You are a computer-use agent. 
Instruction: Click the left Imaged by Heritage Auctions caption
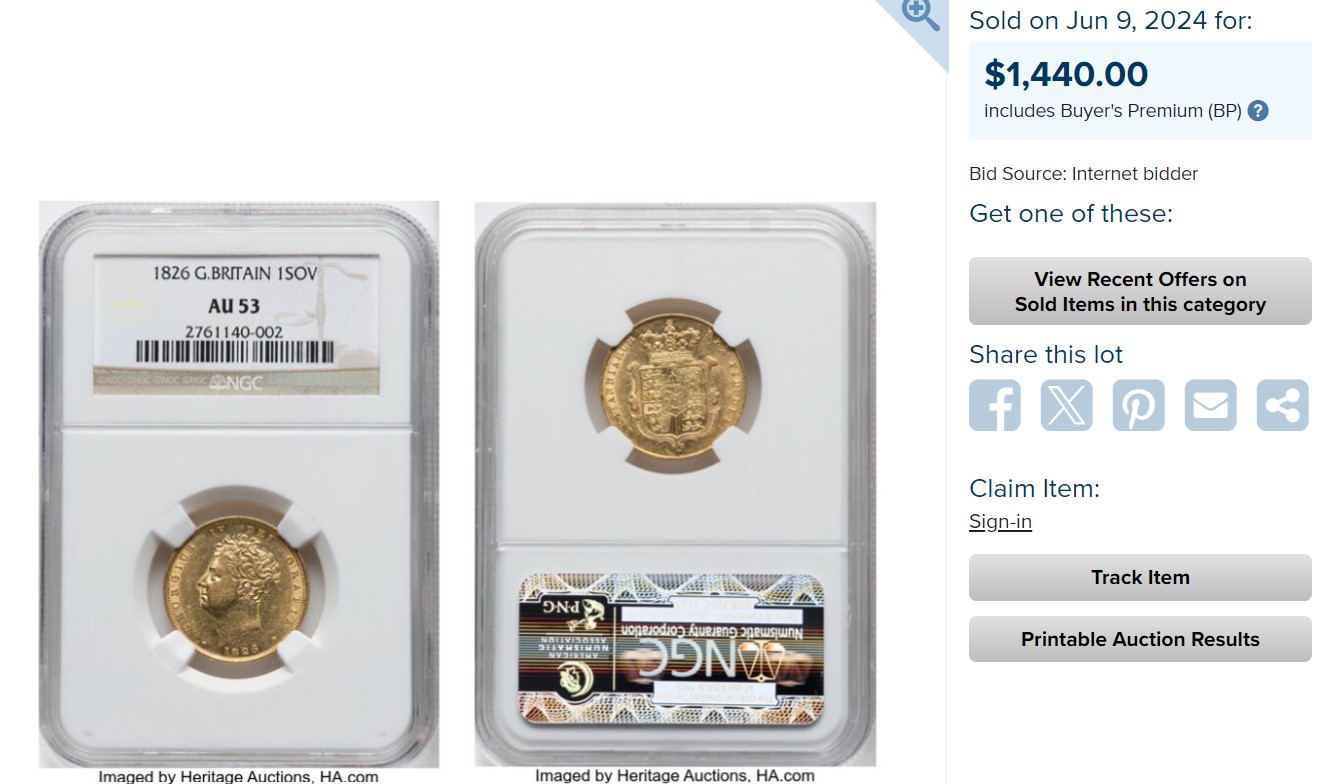238,776
